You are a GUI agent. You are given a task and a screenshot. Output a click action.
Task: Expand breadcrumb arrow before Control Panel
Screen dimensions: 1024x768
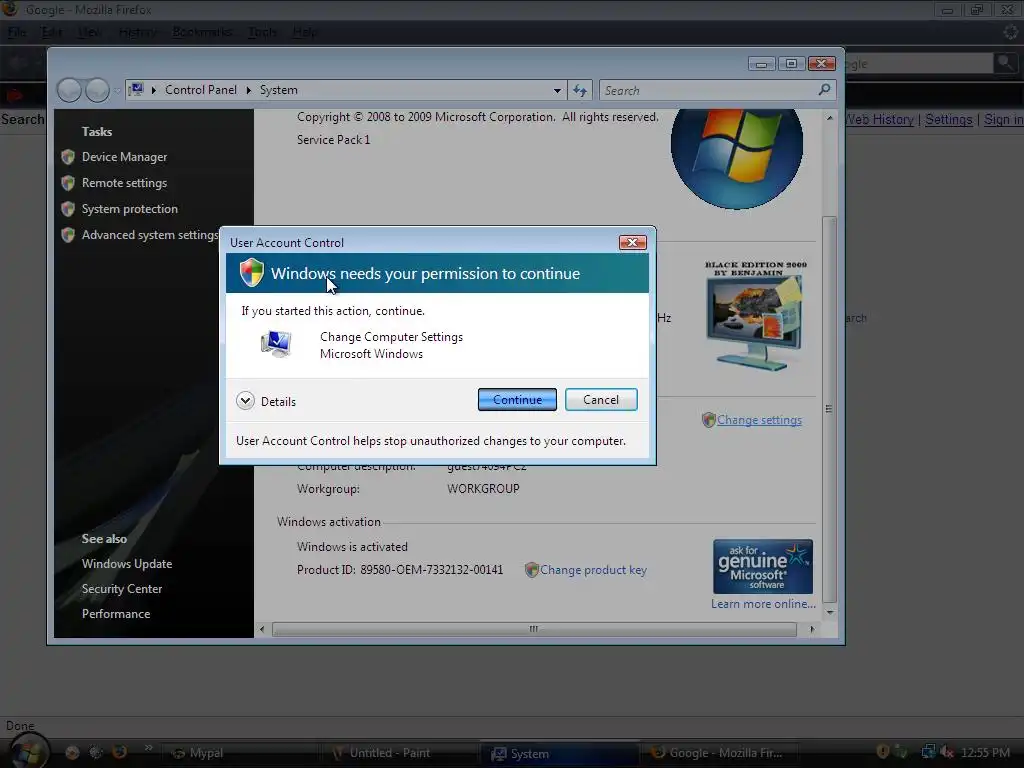click(x=154, y=90)
